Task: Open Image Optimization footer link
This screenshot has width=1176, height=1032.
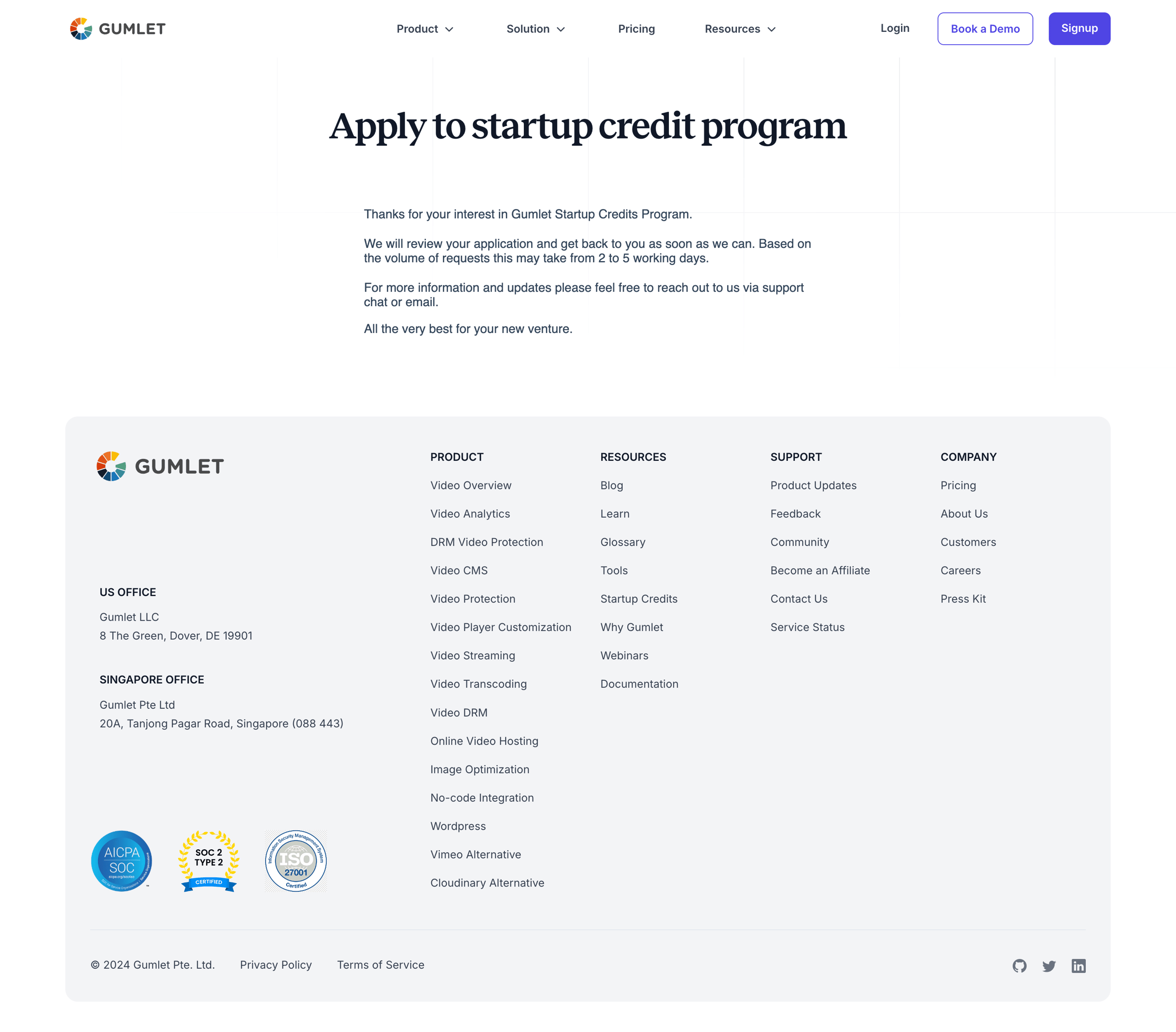Action: tap(479, 769)
